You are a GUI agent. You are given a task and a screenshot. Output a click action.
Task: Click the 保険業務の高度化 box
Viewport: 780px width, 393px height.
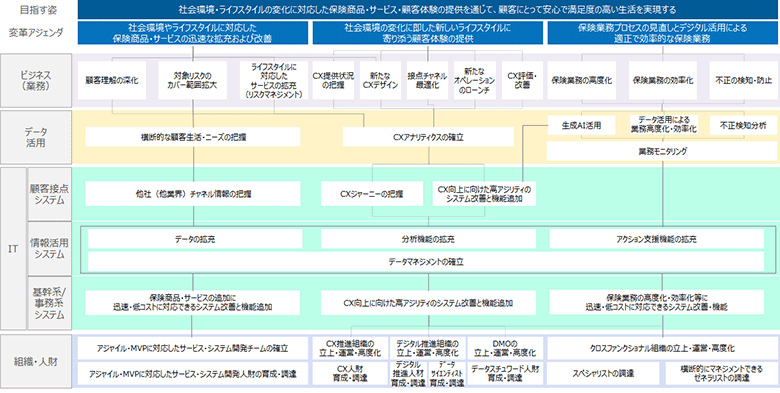(x=582, y=80)
